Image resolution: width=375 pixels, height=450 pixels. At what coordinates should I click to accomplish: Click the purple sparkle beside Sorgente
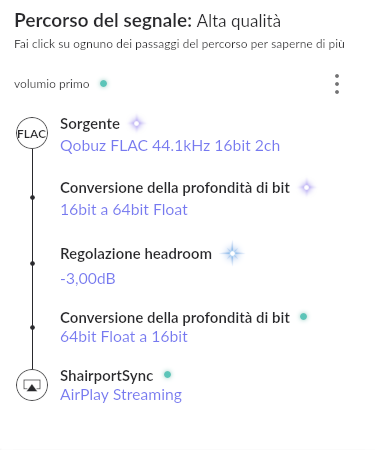pyautogui.click(x=136, y=124)
